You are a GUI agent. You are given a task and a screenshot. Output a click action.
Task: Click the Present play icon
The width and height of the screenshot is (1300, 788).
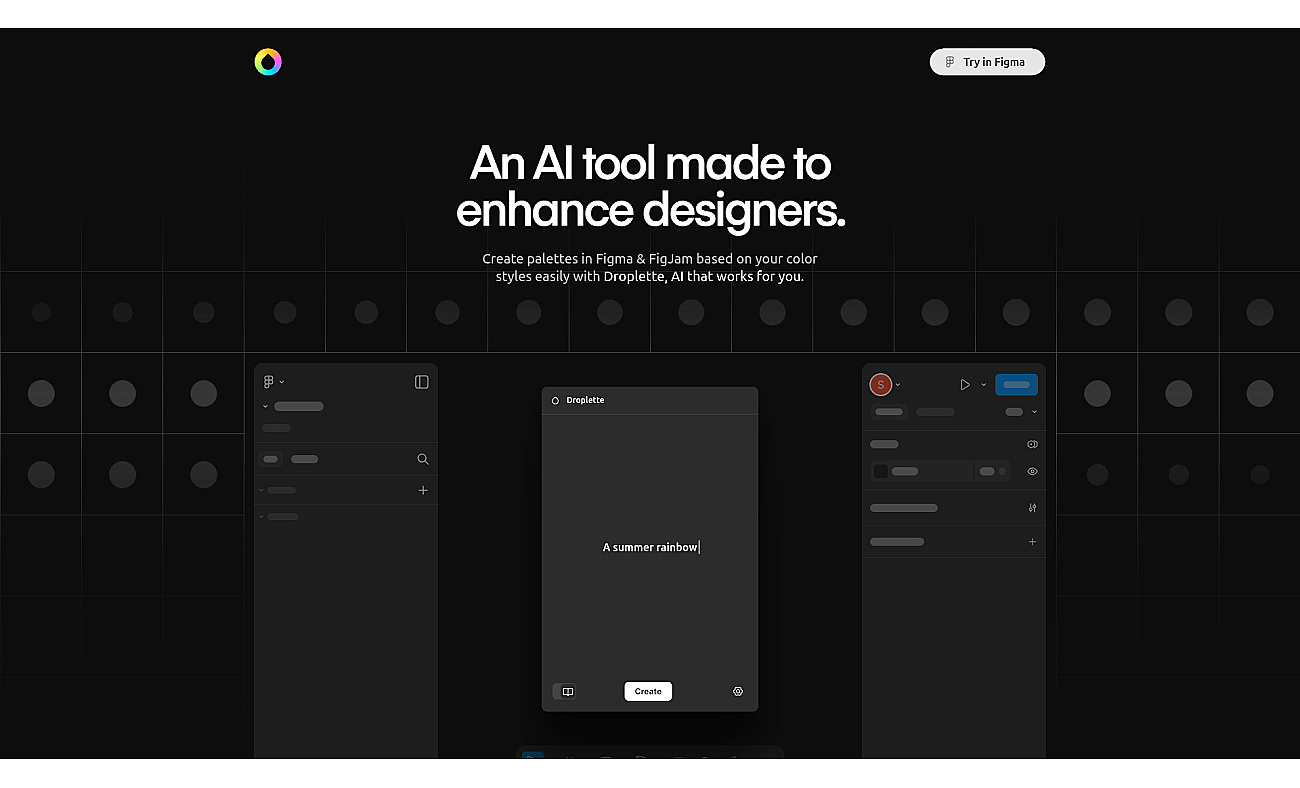point(965,385)
